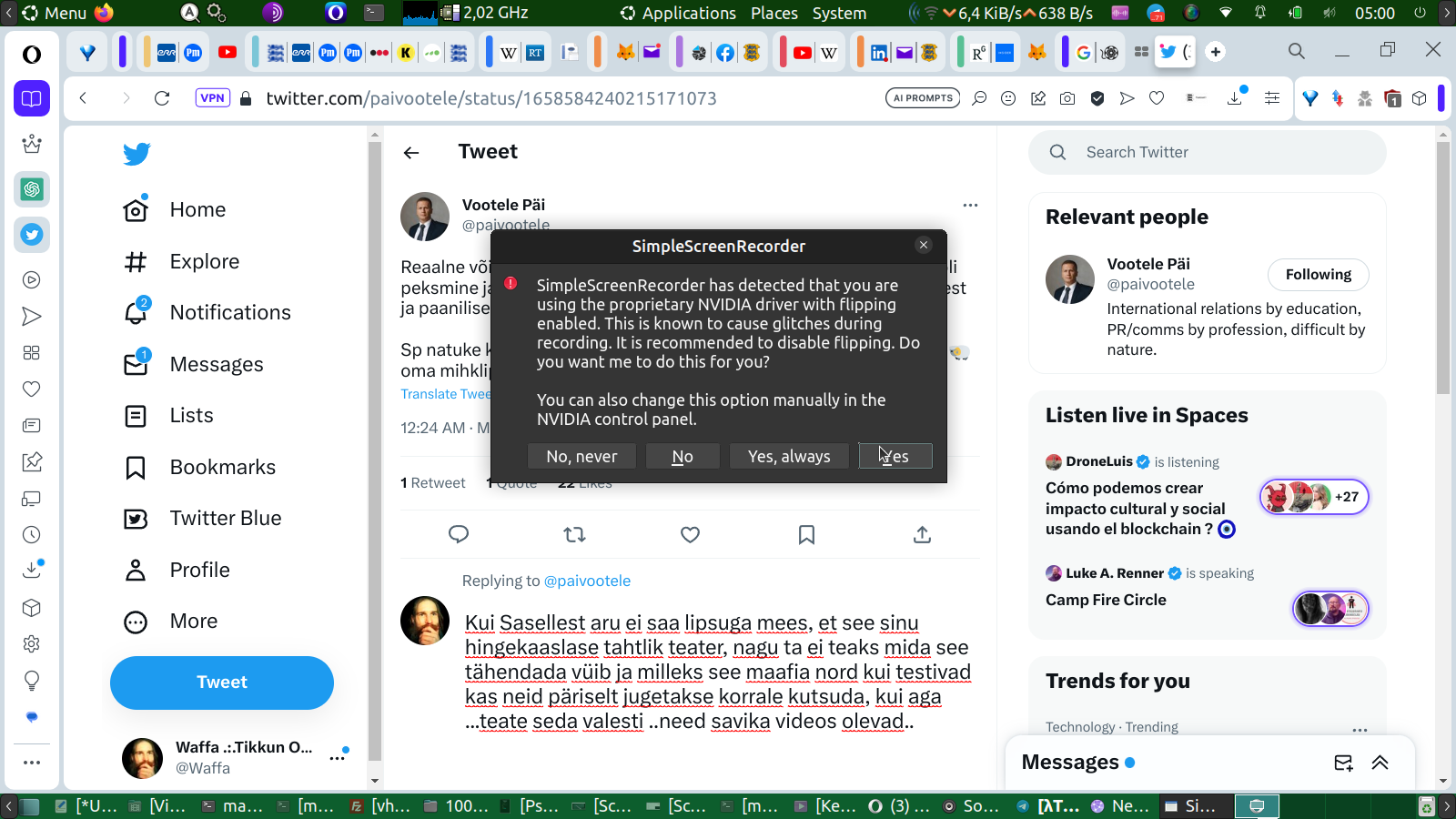Screen dimensions: 1456x819
Task: Open History clock in Opera sidebar
Action: coord(32,535)
